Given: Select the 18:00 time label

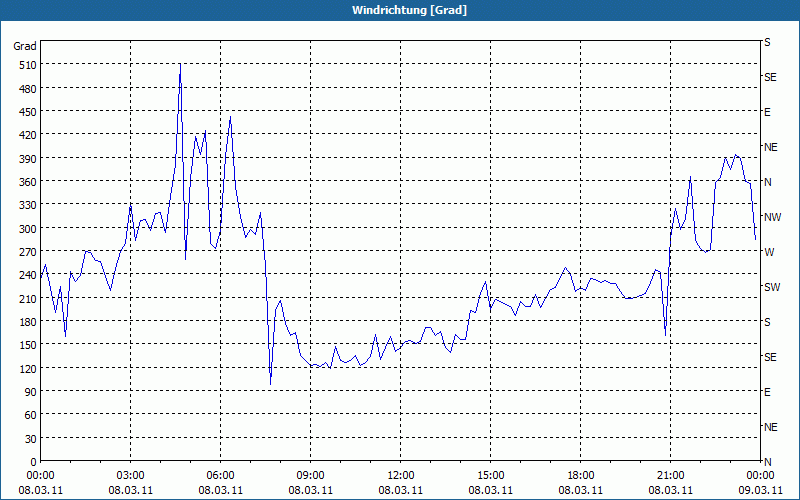Looking at the screenshot, I should (581, 476).
